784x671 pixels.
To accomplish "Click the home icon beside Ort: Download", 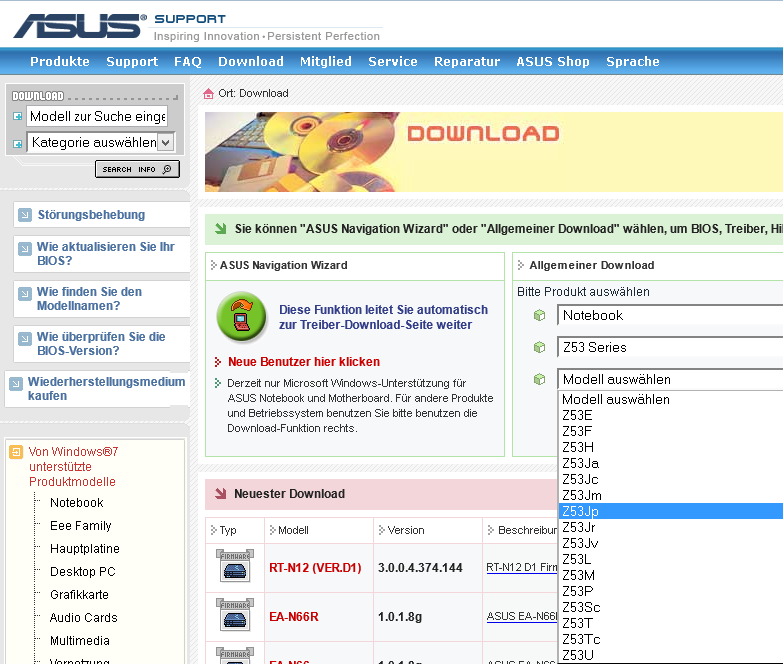I will [208, 94].
